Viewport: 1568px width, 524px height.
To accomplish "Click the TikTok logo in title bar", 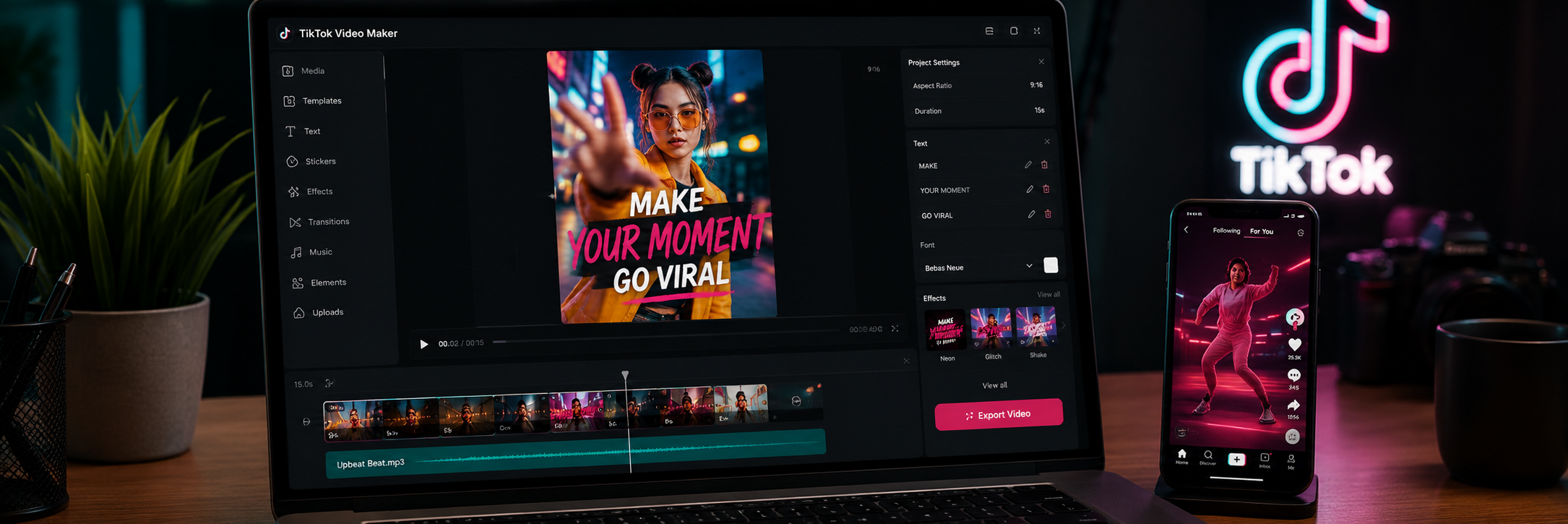I will (x=285, y=33).
